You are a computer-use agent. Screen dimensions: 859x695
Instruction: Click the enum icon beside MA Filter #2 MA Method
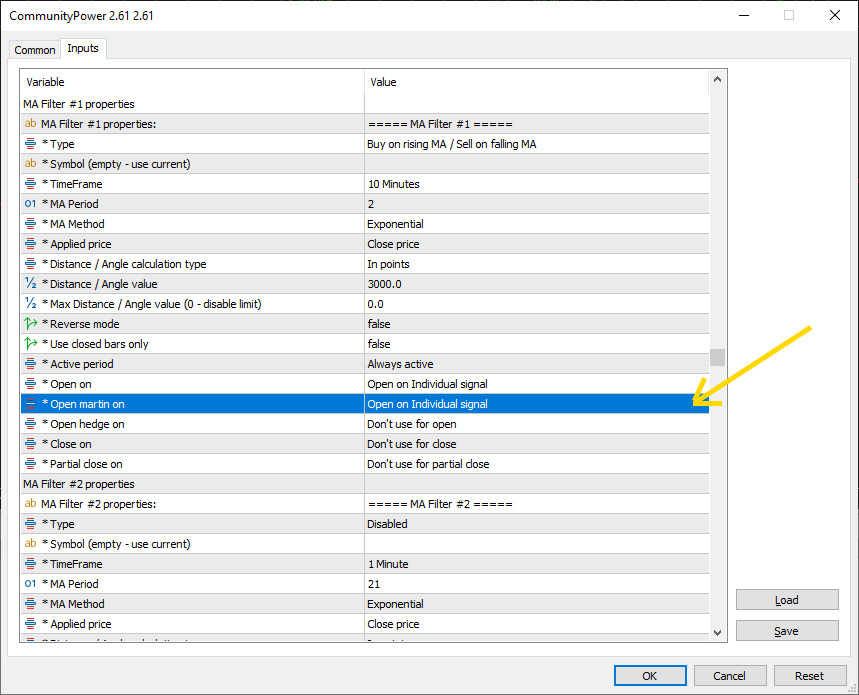tap(31, 604)
